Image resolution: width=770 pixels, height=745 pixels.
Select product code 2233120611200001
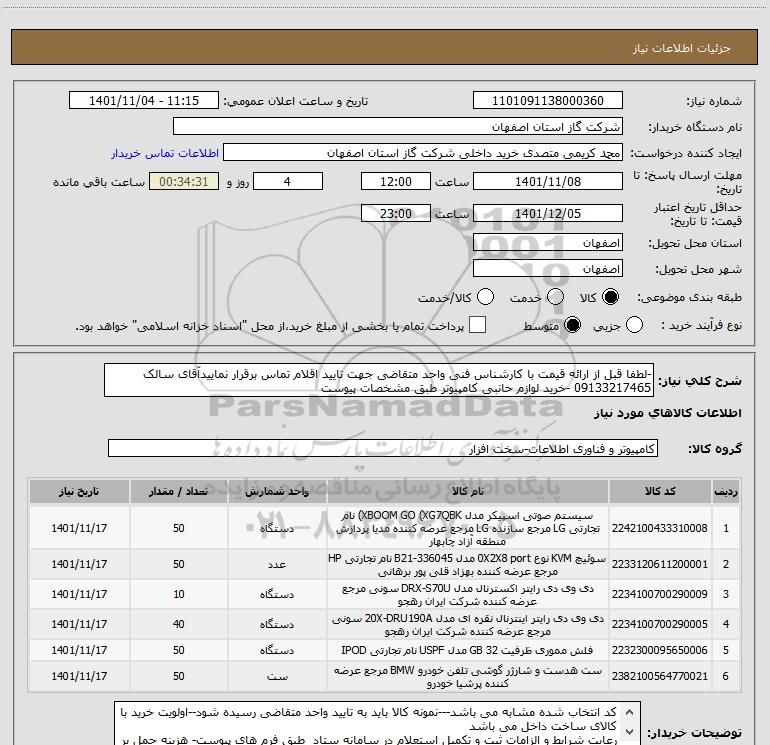[x=660, y=564]
